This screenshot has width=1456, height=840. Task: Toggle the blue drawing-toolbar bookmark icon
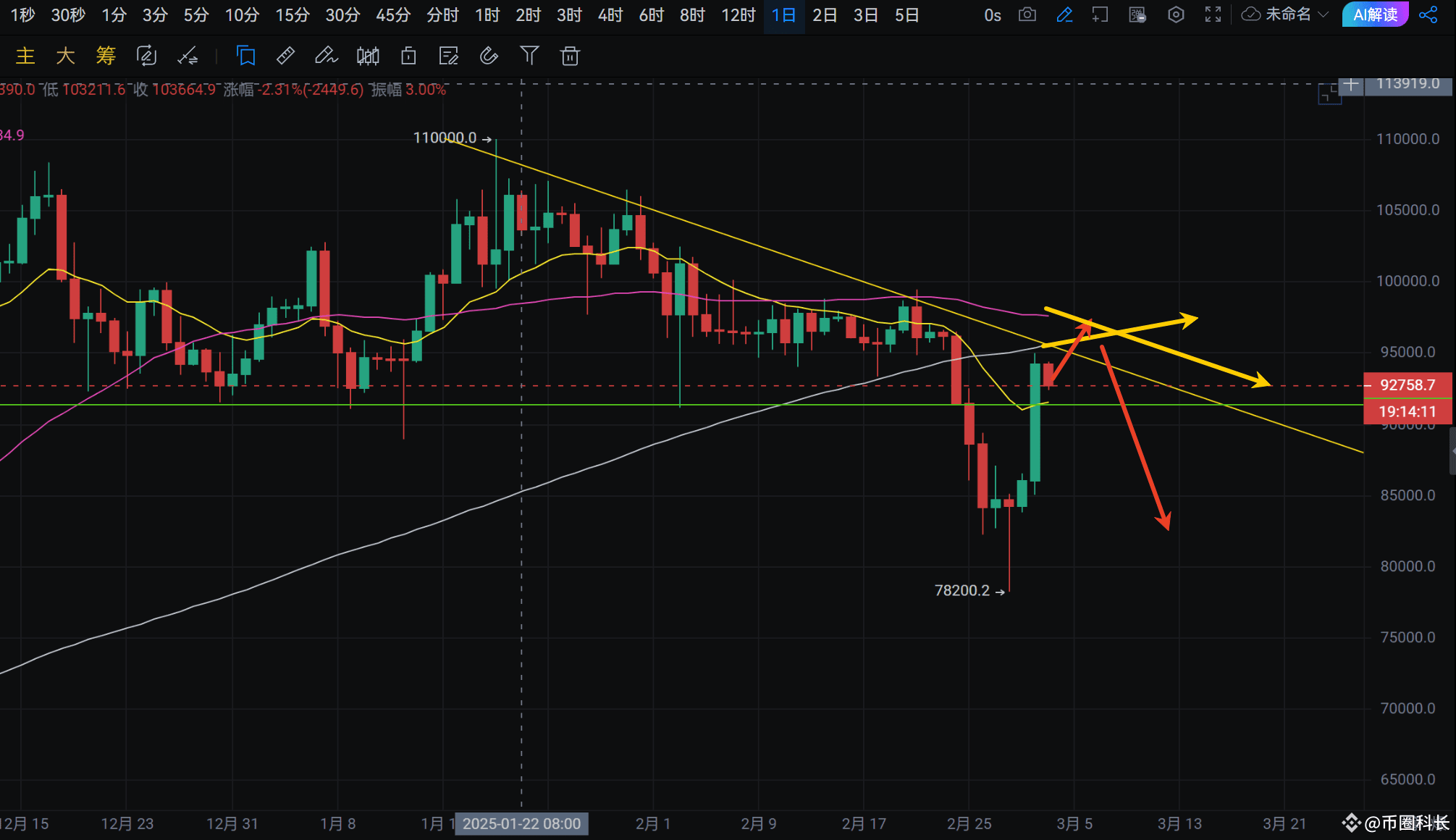(245, 56)
